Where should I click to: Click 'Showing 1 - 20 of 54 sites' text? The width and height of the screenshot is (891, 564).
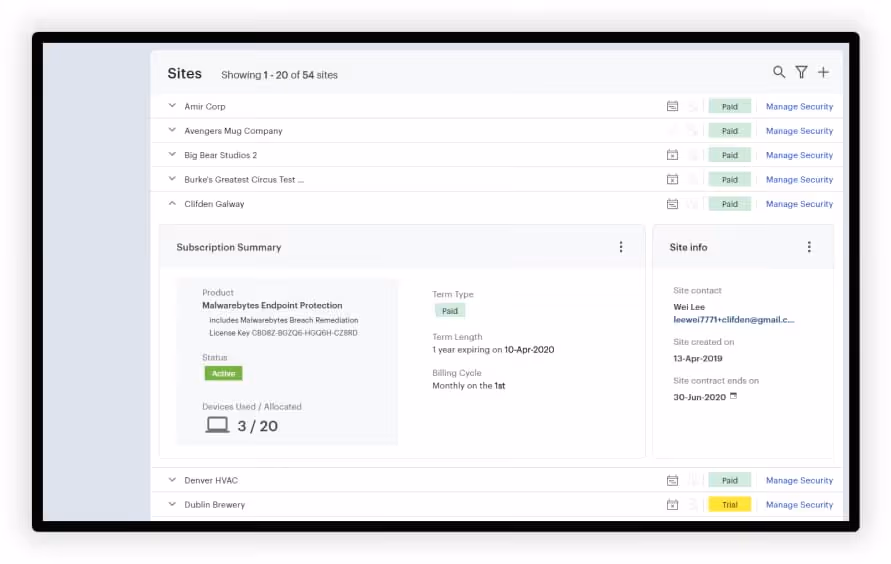(279, 75)
